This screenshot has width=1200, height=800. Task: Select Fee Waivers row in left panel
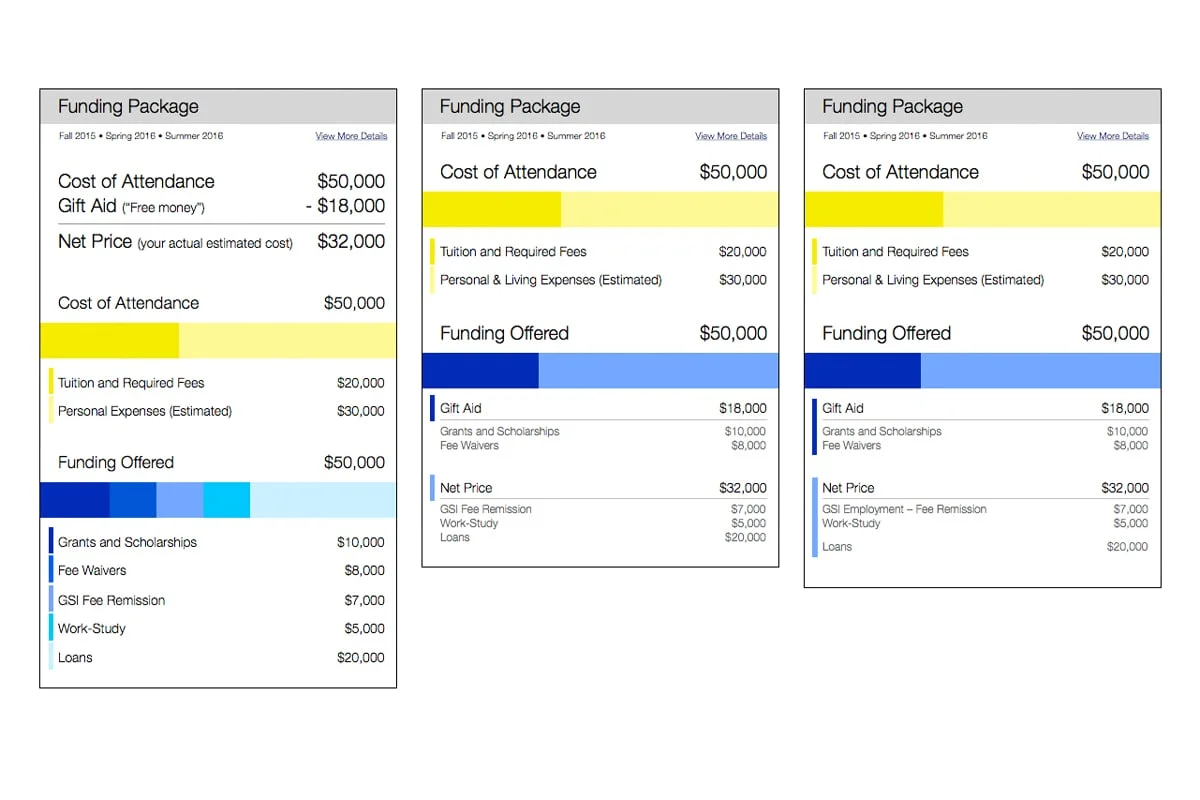(x=217, y=571)
